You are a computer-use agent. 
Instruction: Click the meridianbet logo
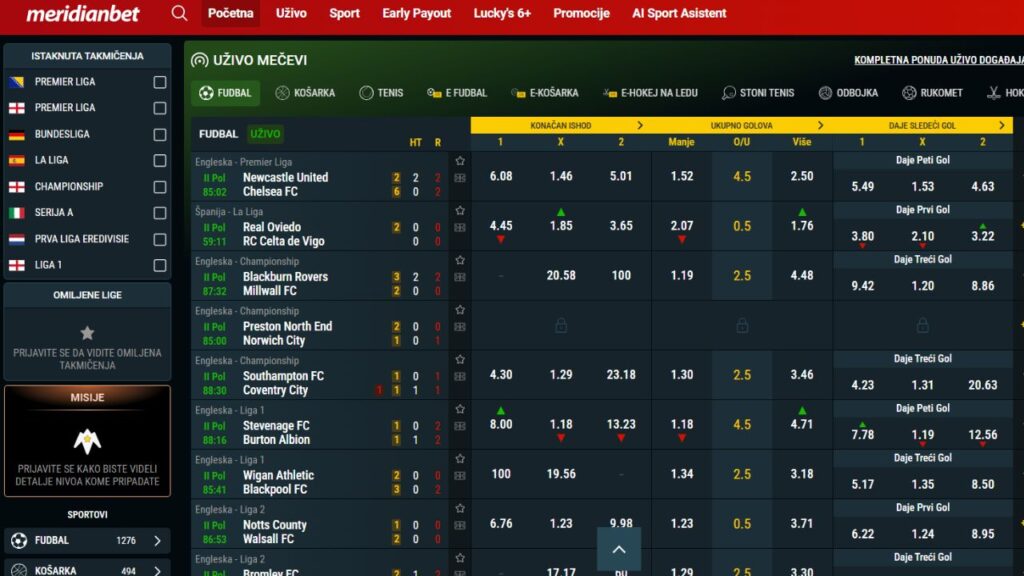coord(82,14)
